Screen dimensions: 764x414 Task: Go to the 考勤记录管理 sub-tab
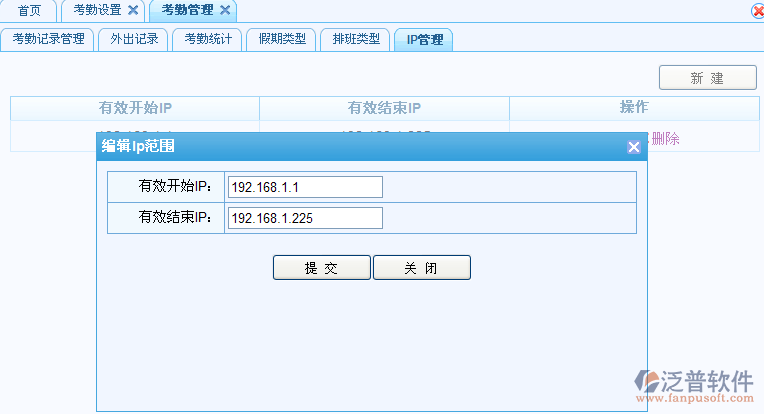tap(48, 40)
